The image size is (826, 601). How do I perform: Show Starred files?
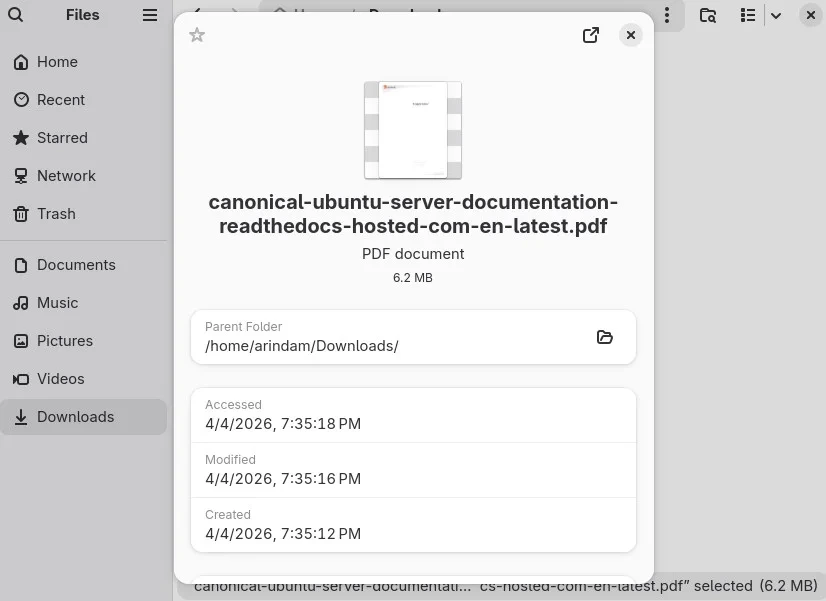click(62, 138)
